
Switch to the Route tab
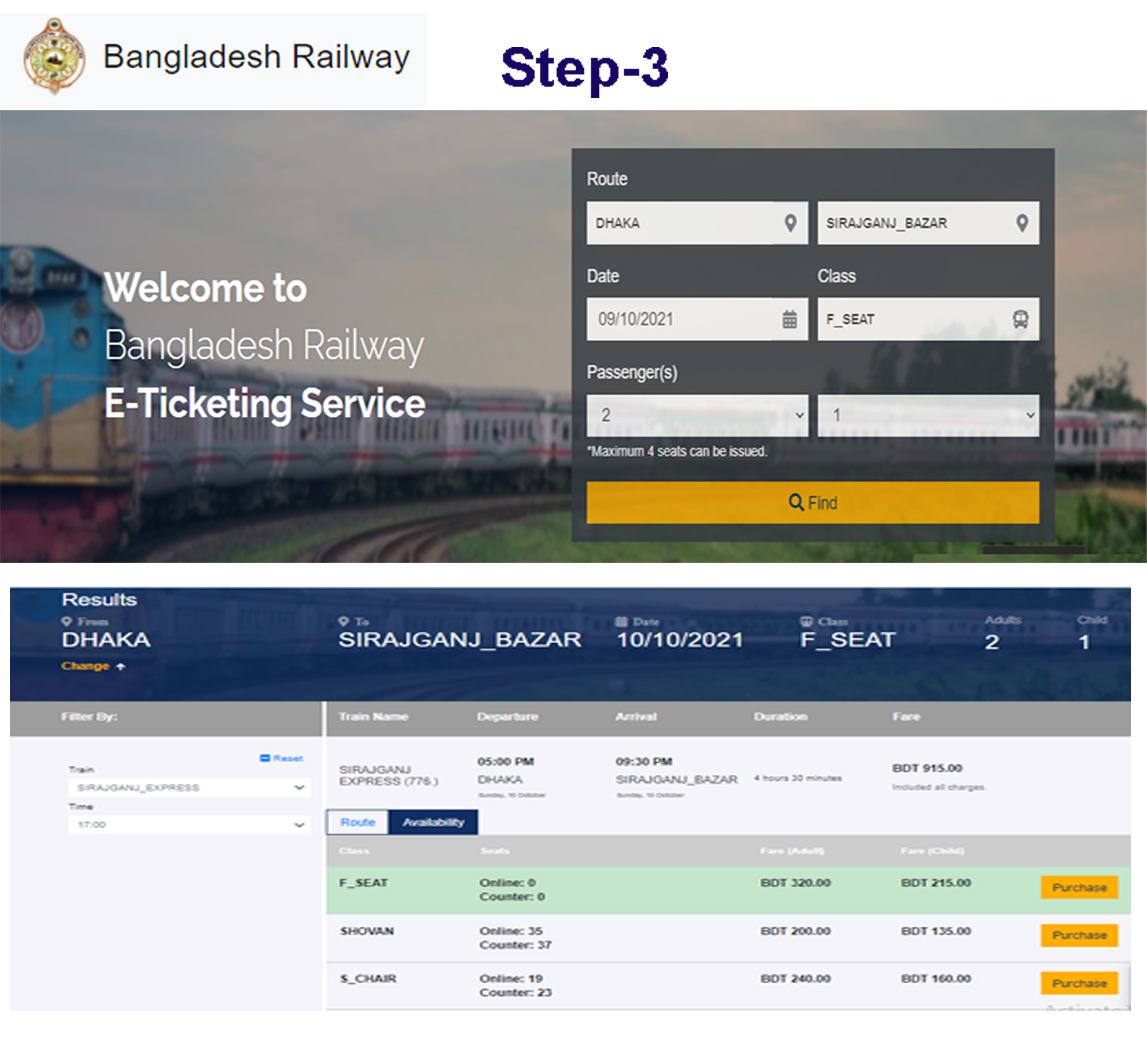358,822
